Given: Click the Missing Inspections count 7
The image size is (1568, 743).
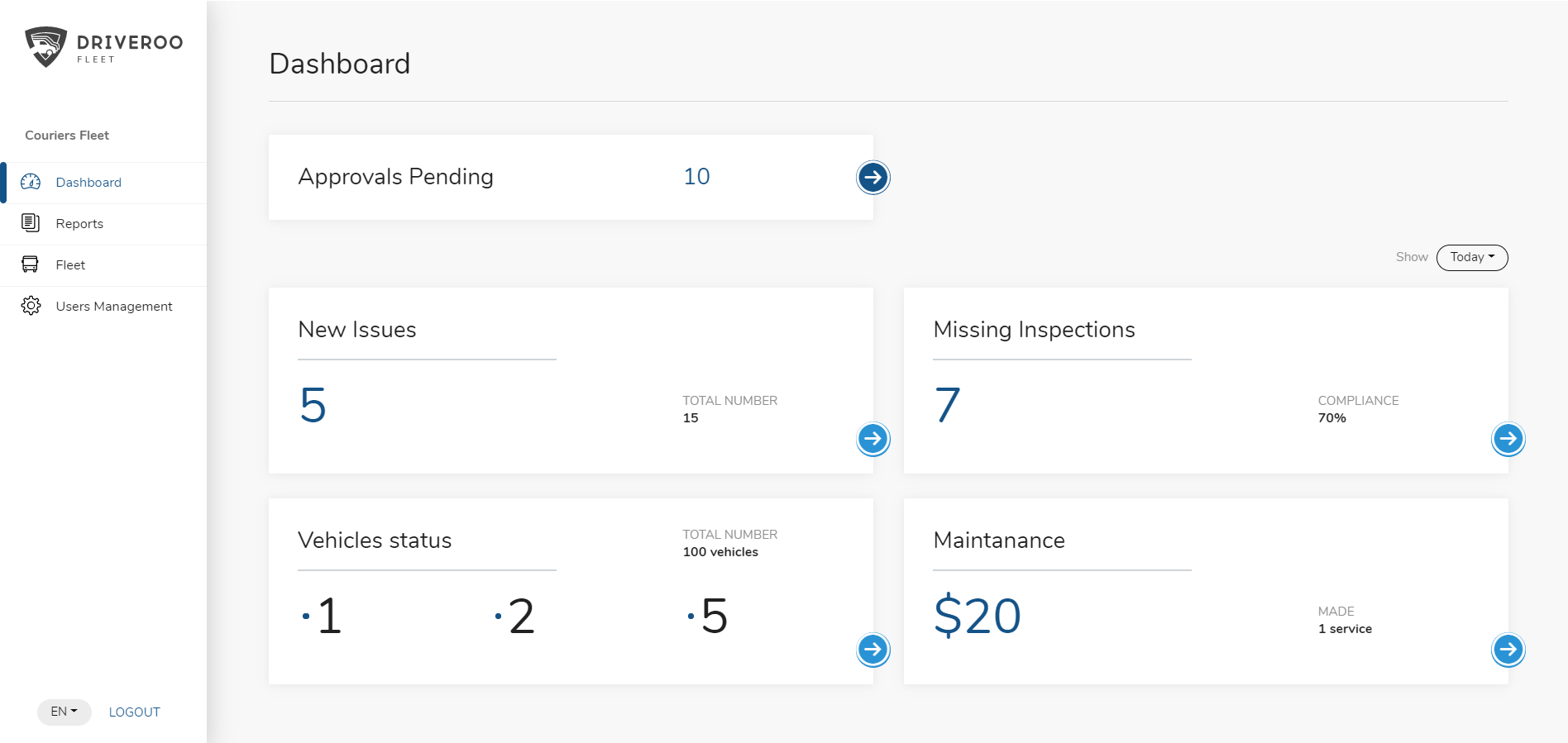Looking at the screenshot, I should tap(948, 406).
